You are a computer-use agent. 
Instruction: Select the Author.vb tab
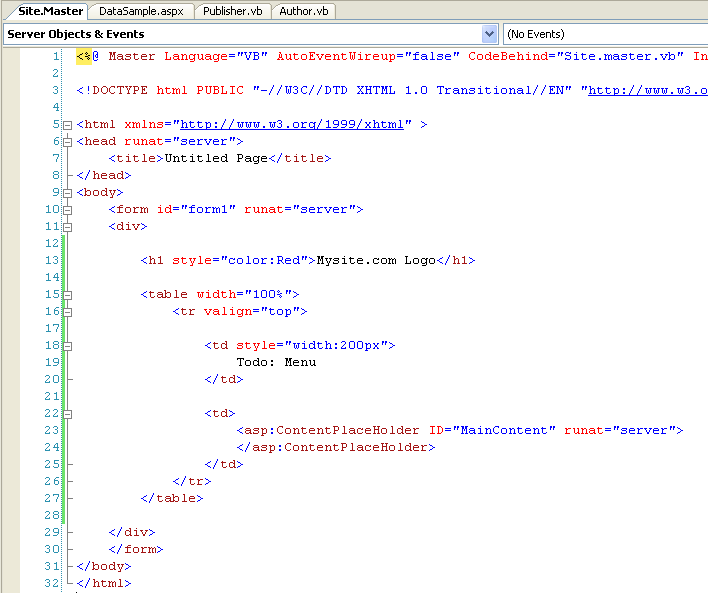coord(304,11)
